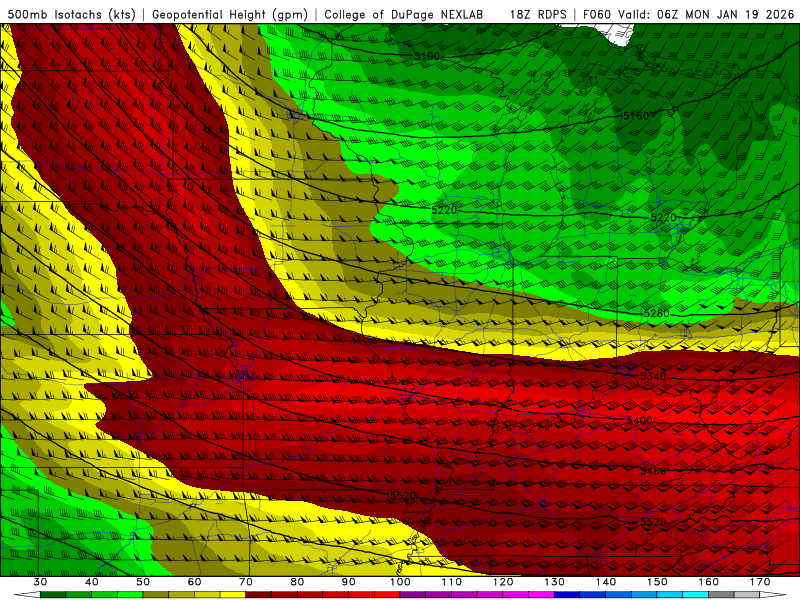Viewport: 800px width, 600px height.
Task: Select the bright magenta 125-130 kt legend swatch
Action: (x=541, y=595)
